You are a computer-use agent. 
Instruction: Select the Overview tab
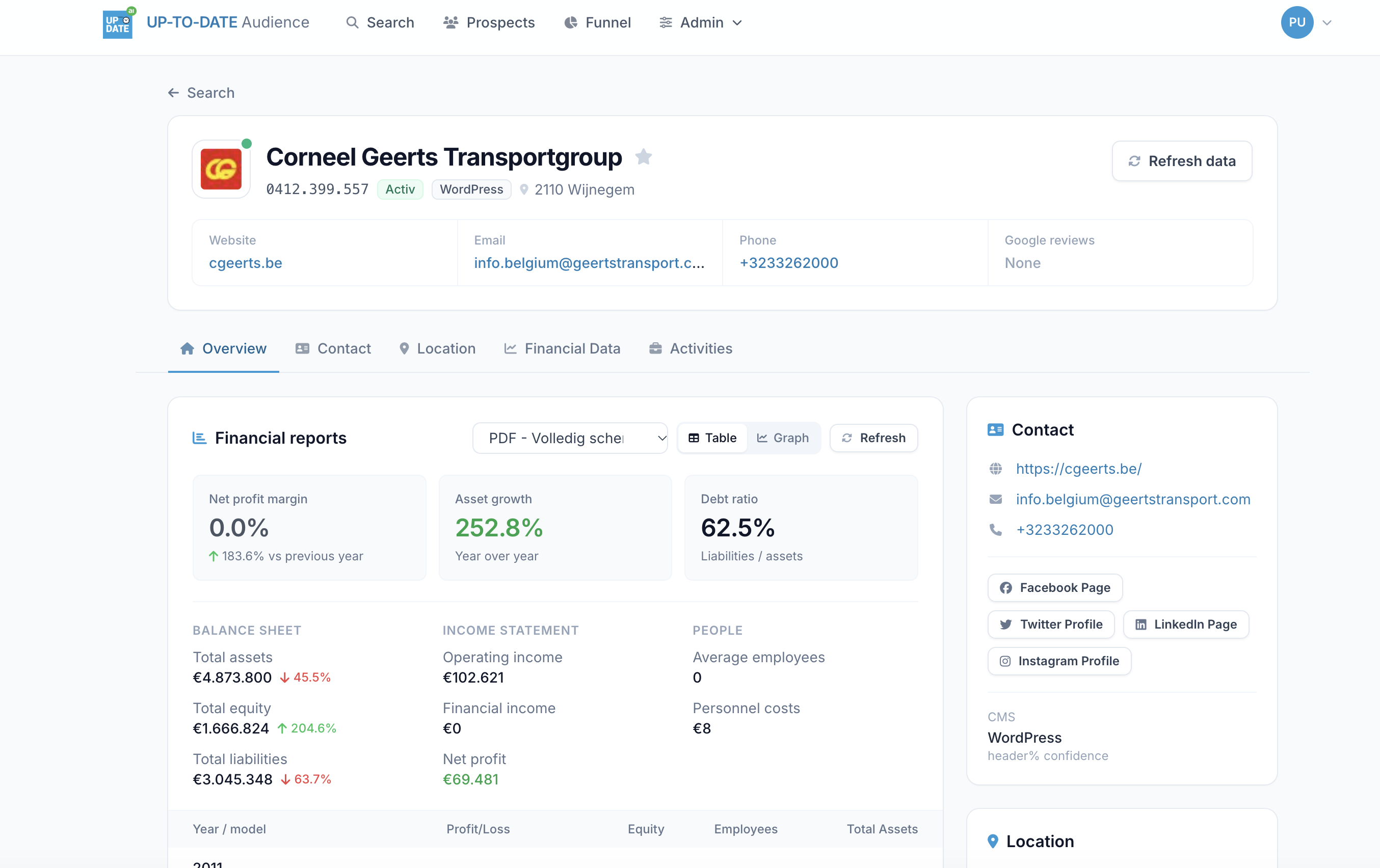(x=224, y=348)
